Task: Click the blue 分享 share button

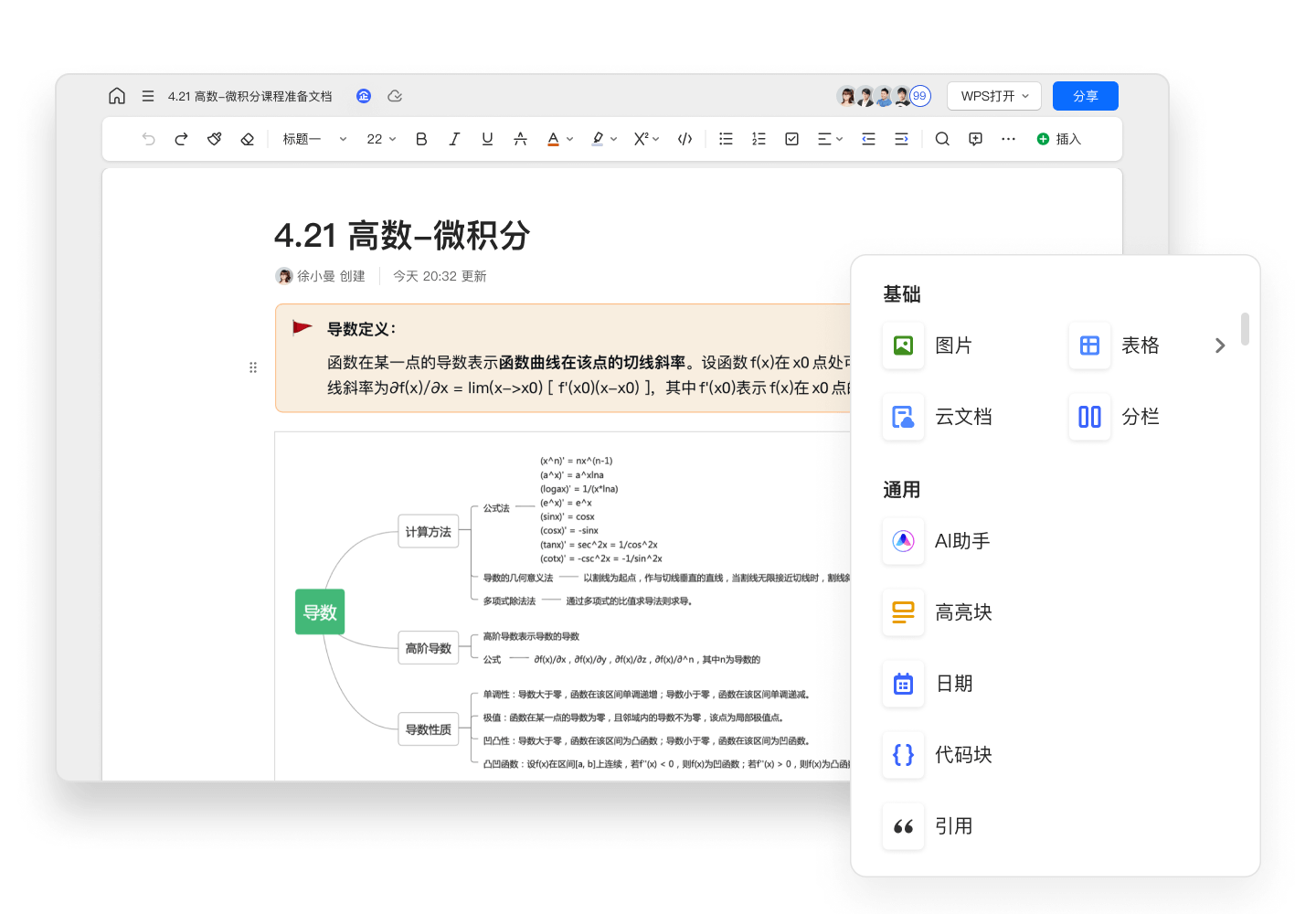Action: coord(1085,95)
